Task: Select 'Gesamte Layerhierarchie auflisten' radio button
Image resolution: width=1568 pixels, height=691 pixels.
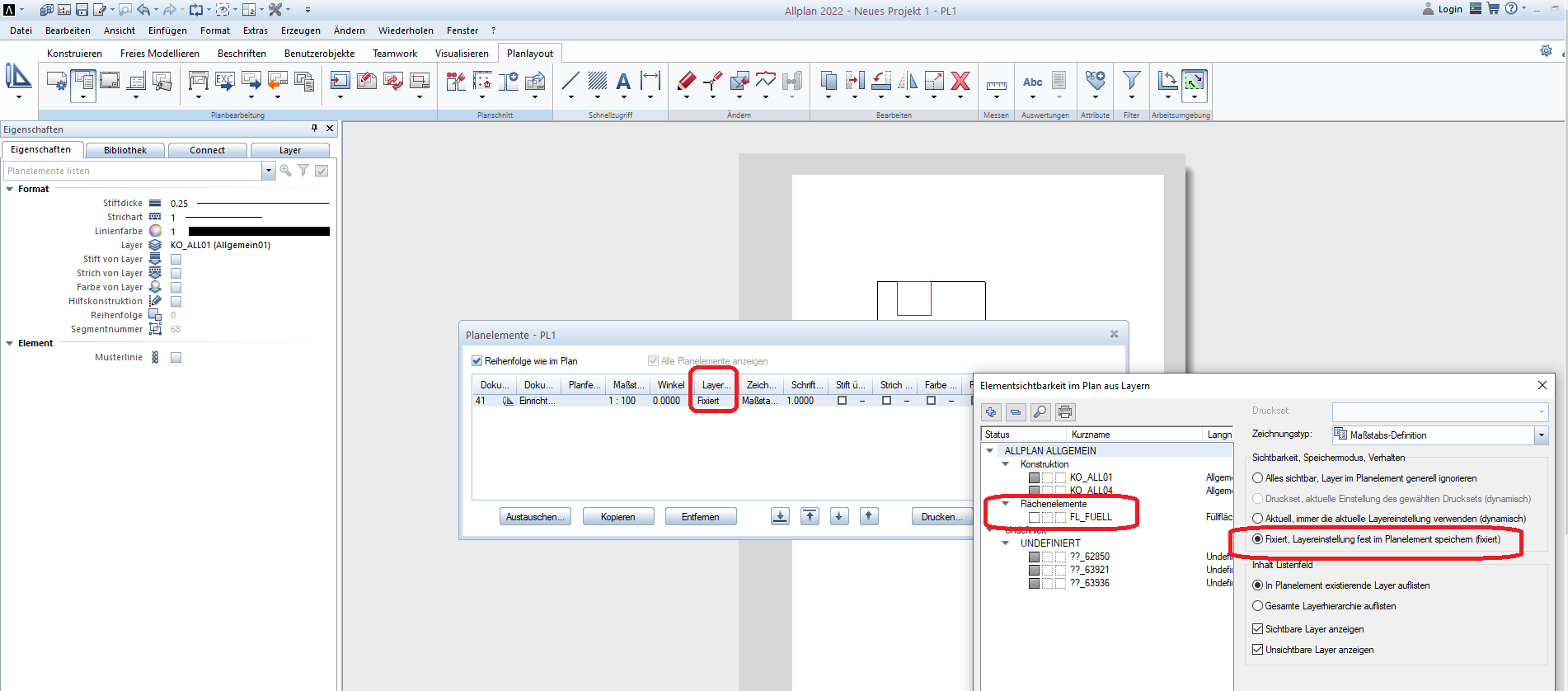Action: coord(1258,606)
